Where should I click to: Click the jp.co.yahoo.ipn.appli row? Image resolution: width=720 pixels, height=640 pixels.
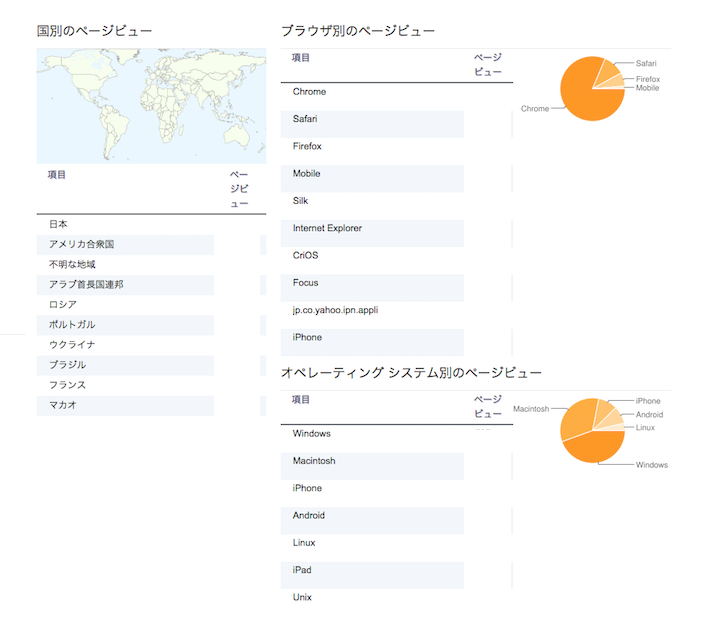click(397, 315)
